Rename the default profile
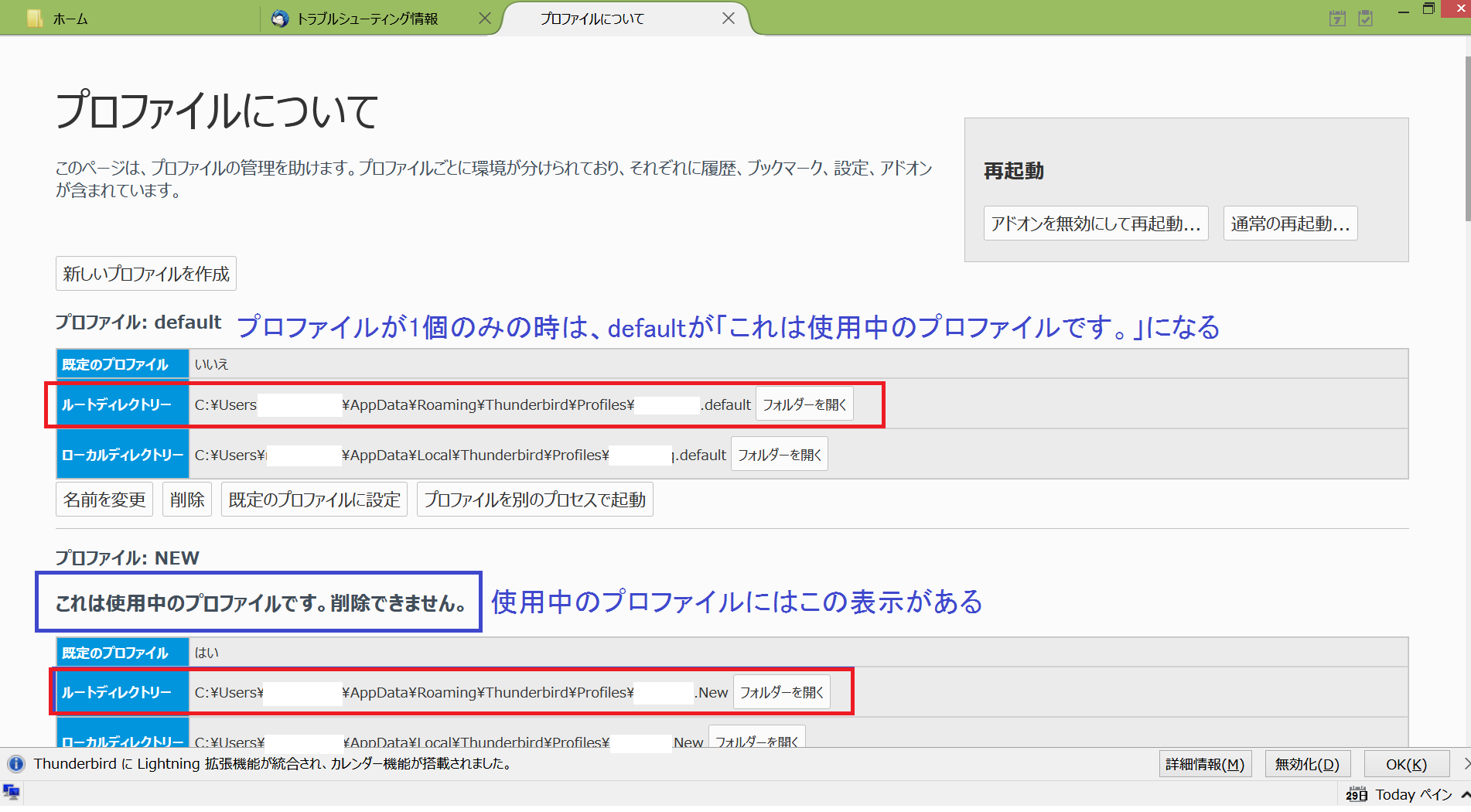Screen dimensions: 1471x812 104,500
